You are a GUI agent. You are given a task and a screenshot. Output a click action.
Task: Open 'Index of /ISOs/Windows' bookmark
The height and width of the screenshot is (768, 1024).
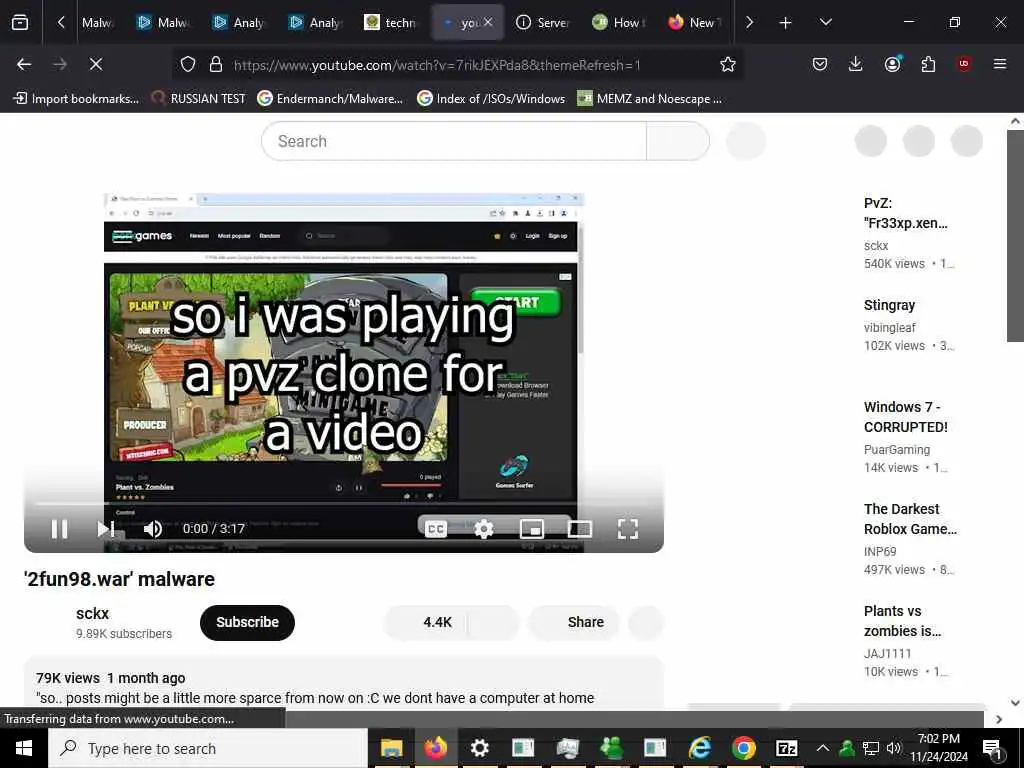point(491,99)
